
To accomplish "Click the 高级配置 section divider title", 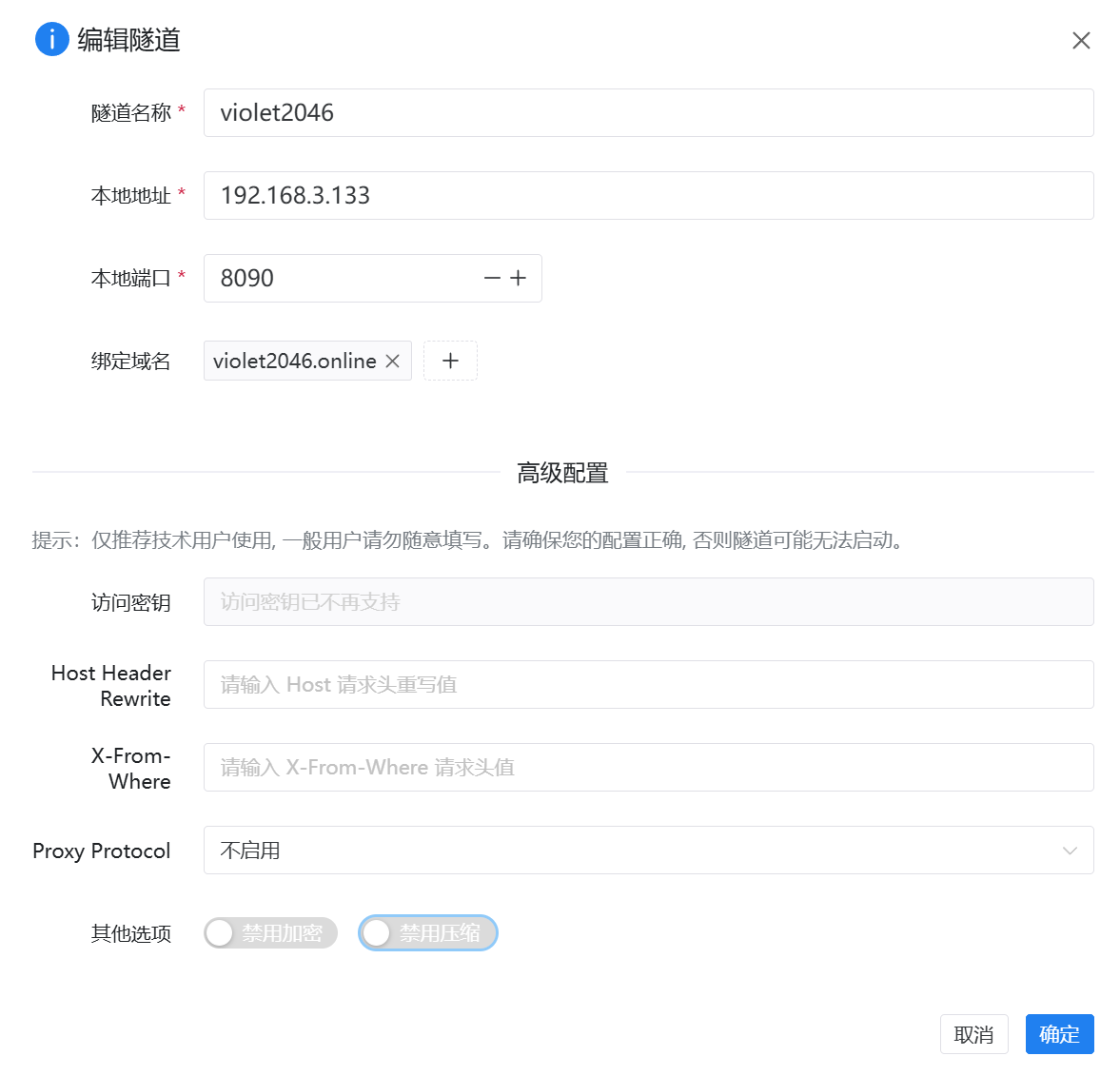I will (562, 473).
